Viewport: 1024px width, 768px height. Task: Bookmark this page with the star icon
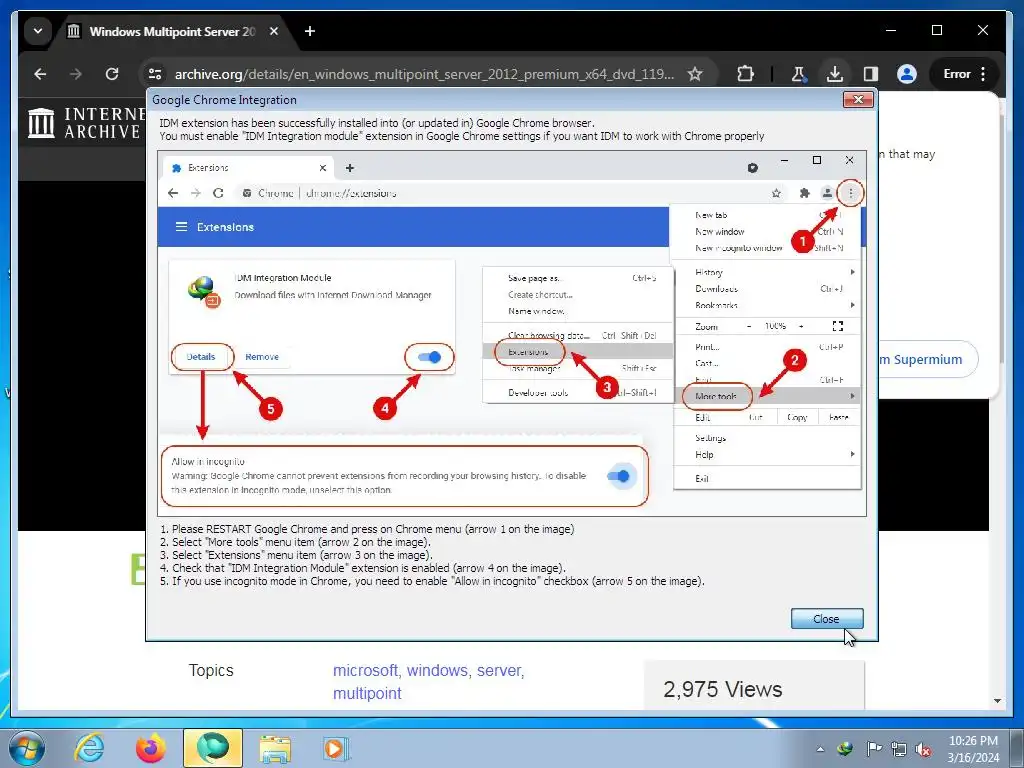695,74
